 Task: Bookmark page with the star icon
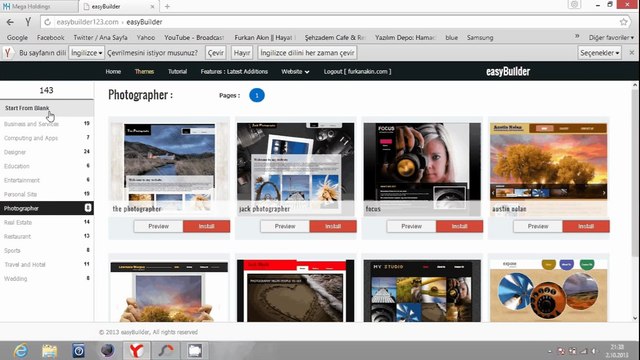(623, 22)
